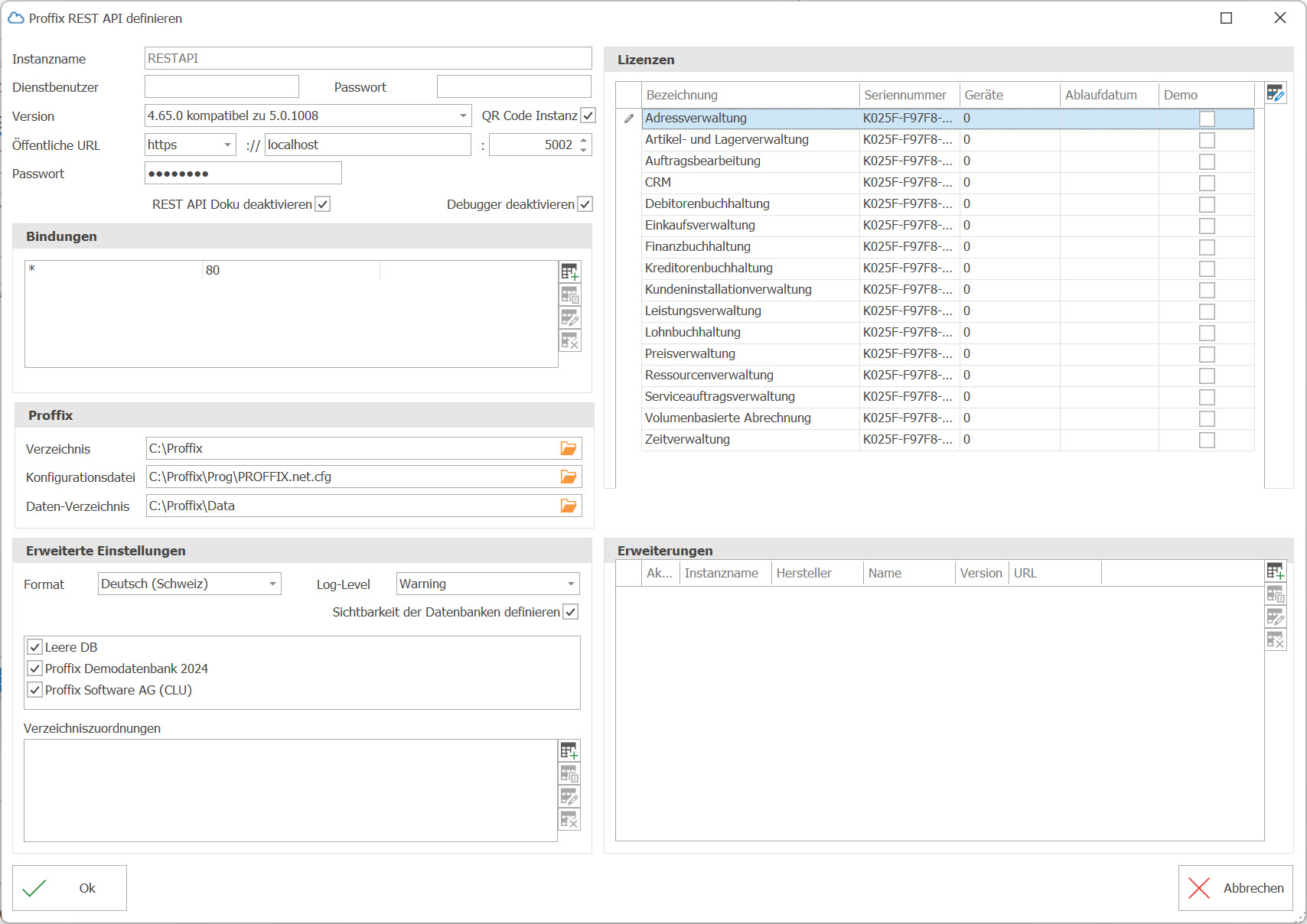
Task: Duplicate Verzeichniszuordnungen entry icon
Action: [569, 773]
